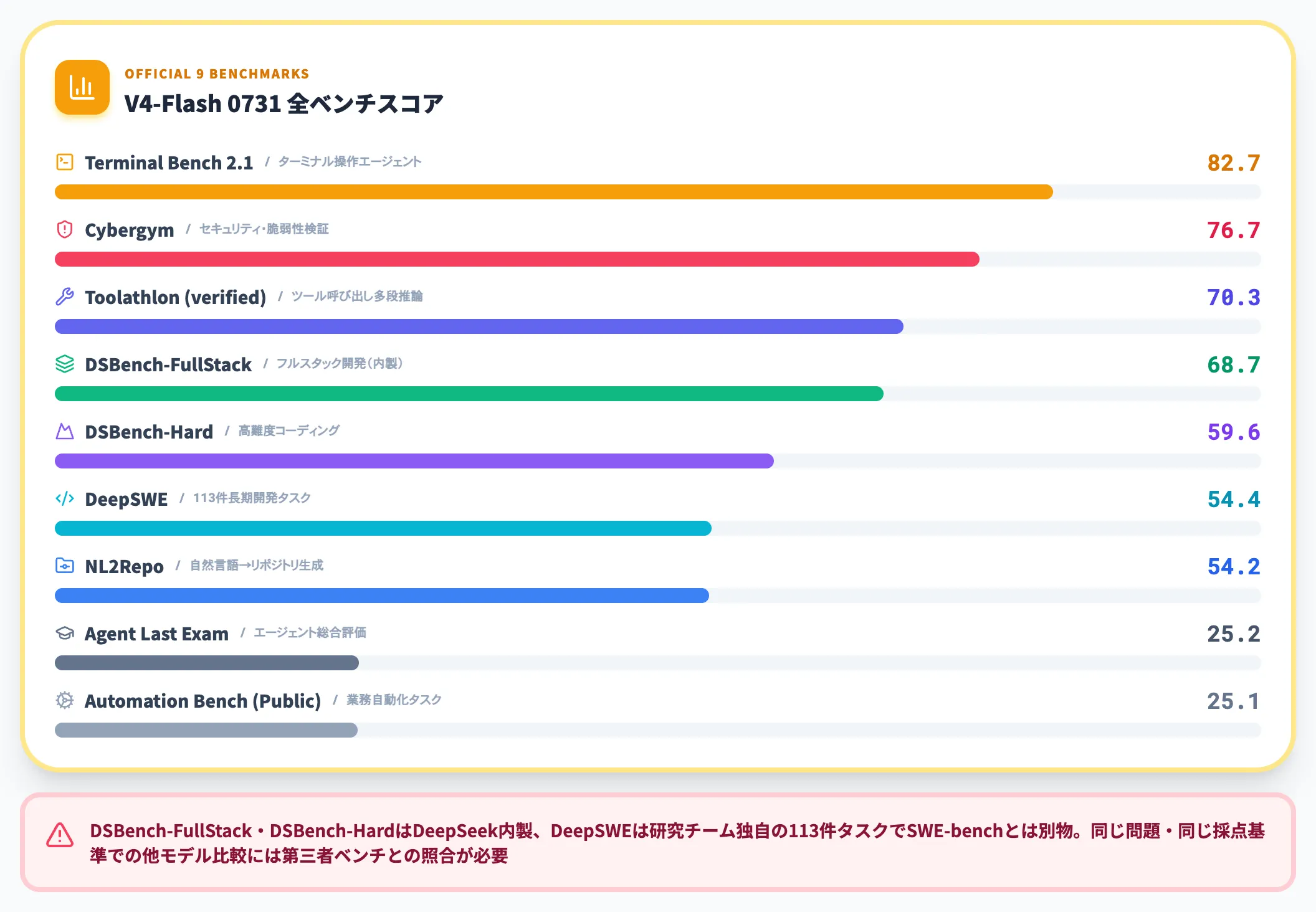Viewport: 1316px width, 912px height.
Task: Click the "Terminal Bench 2.1" label
Action: pos(169,163)
